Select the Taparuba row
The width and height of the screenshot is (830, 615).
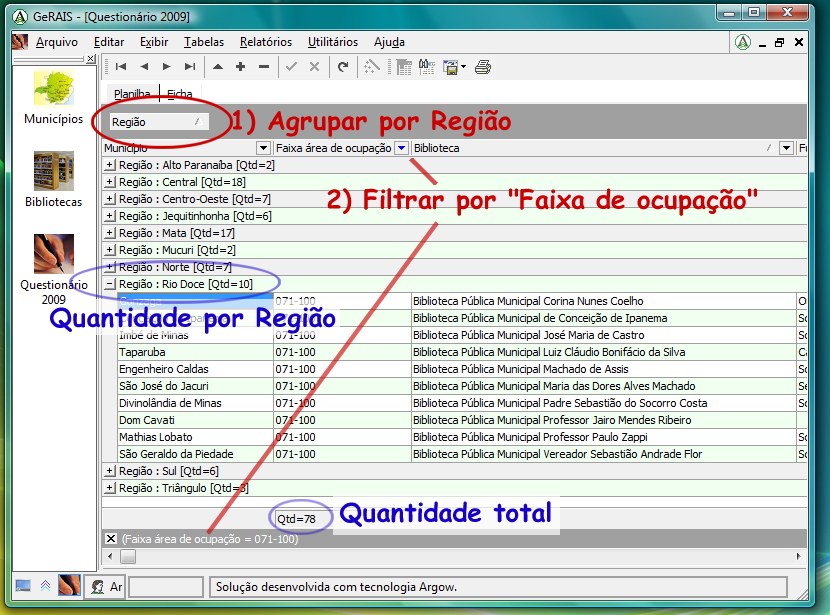pyautogui.click(x=462, y=352)
